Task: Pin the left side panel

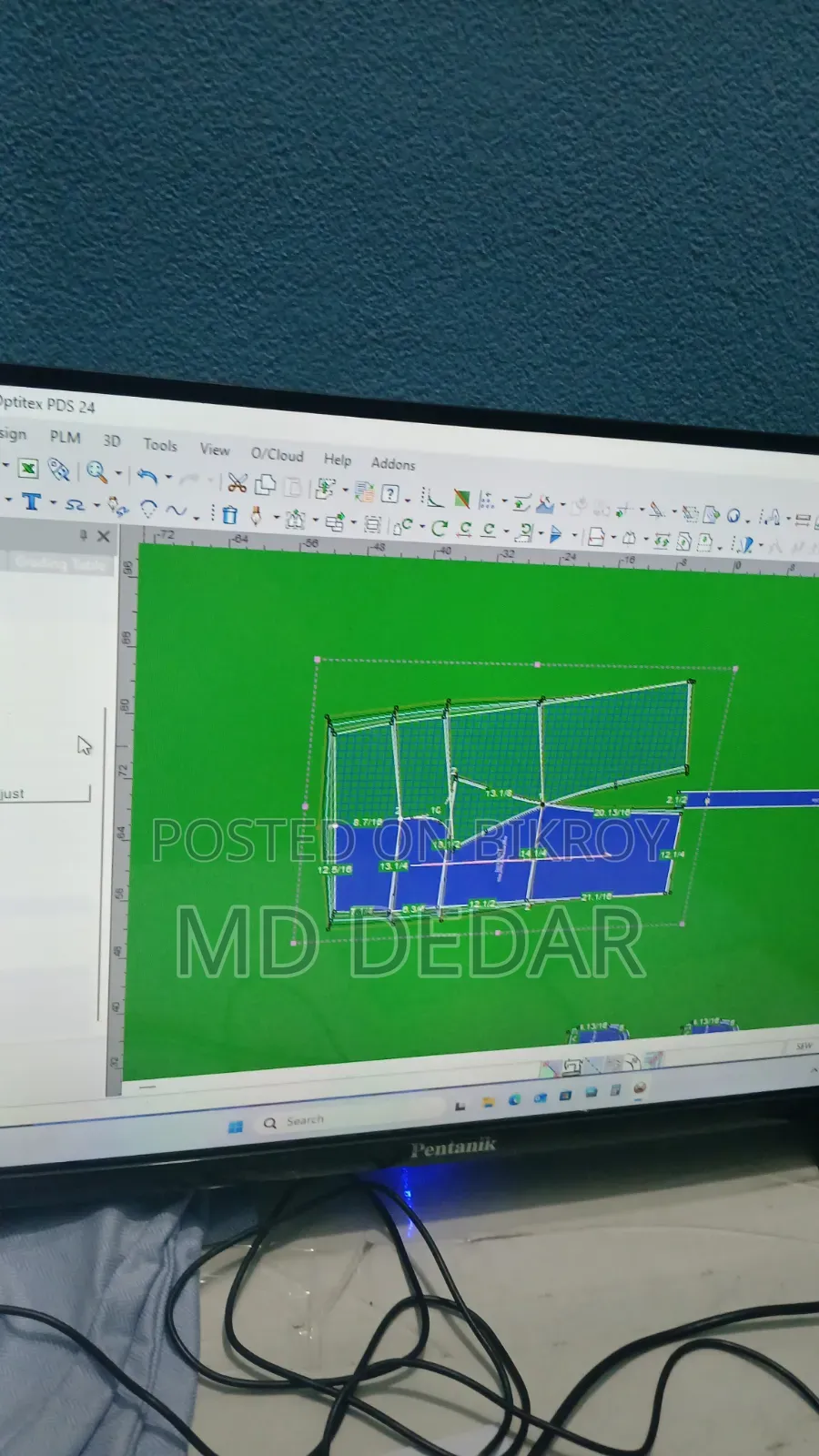Action: [83, 535]
